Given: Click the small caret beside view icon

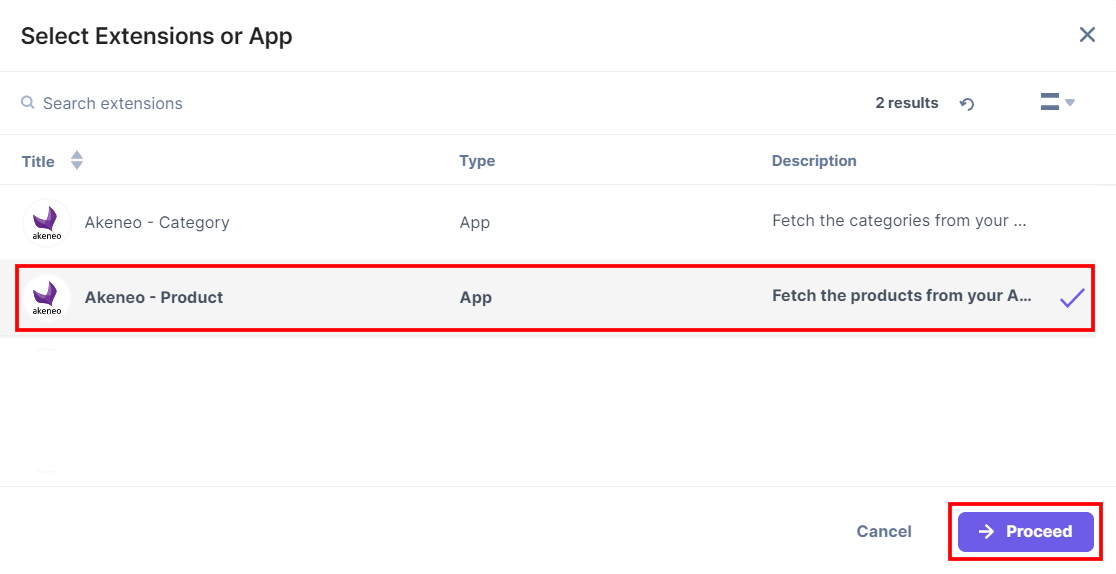Looking at the screenshot, I should [x=1070, y=102].
